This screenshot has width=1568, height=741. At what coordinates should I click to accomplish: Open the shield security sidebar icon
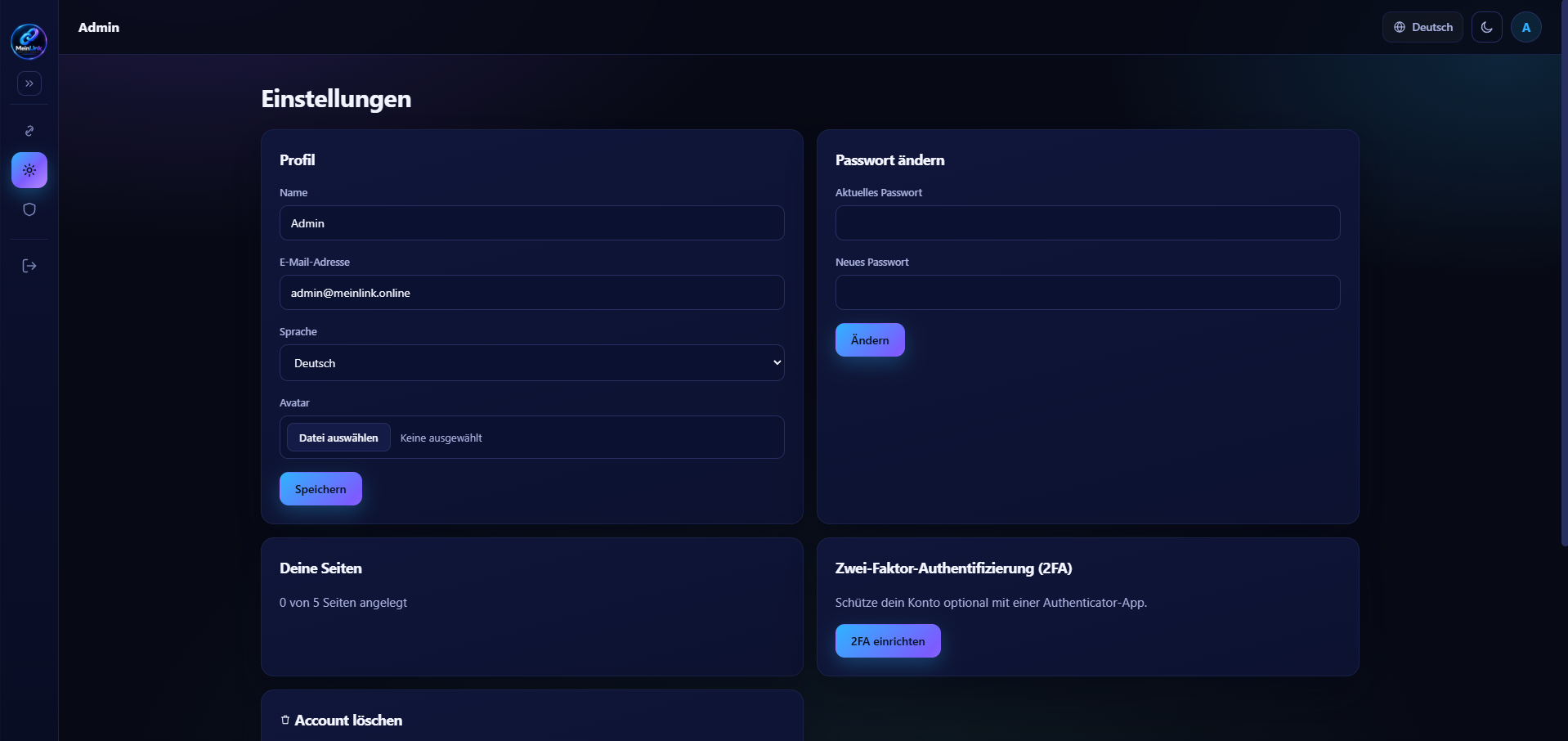29,209
